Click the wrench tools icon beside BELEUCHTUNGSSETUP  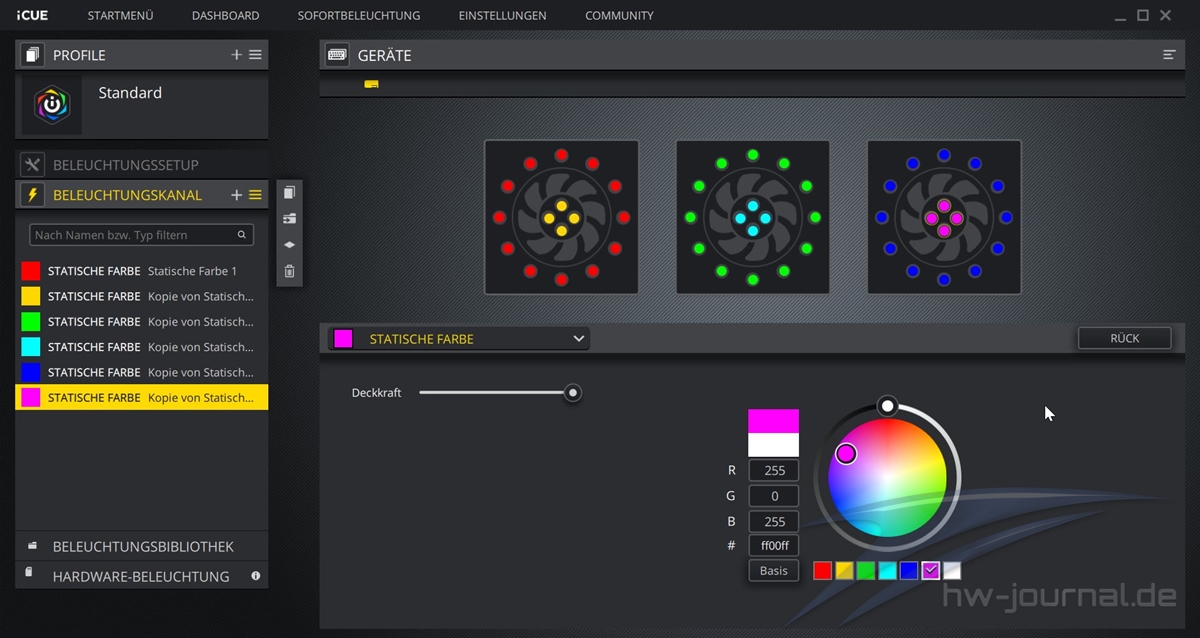32,165
